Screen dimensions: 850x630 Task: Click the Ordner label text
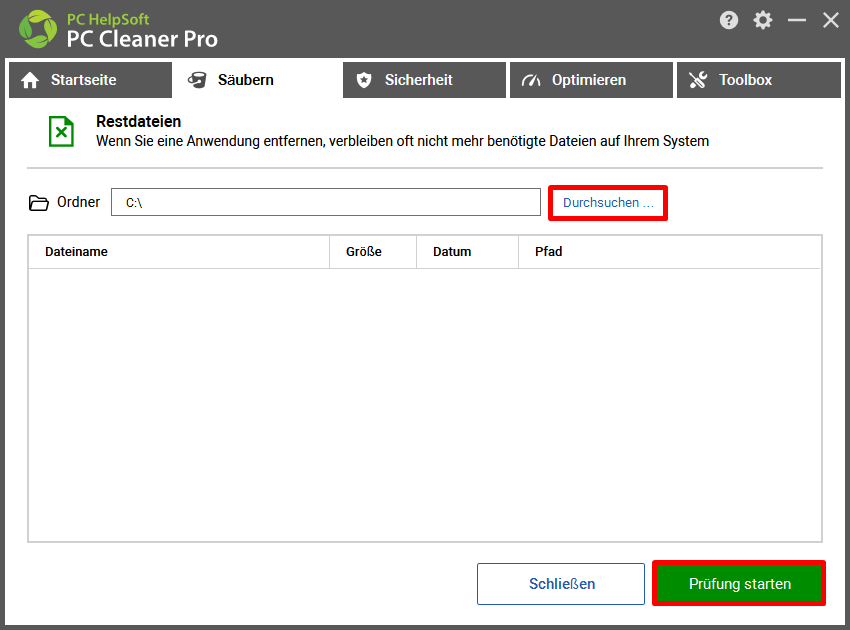pyautogui.click(x=79, y=202)
